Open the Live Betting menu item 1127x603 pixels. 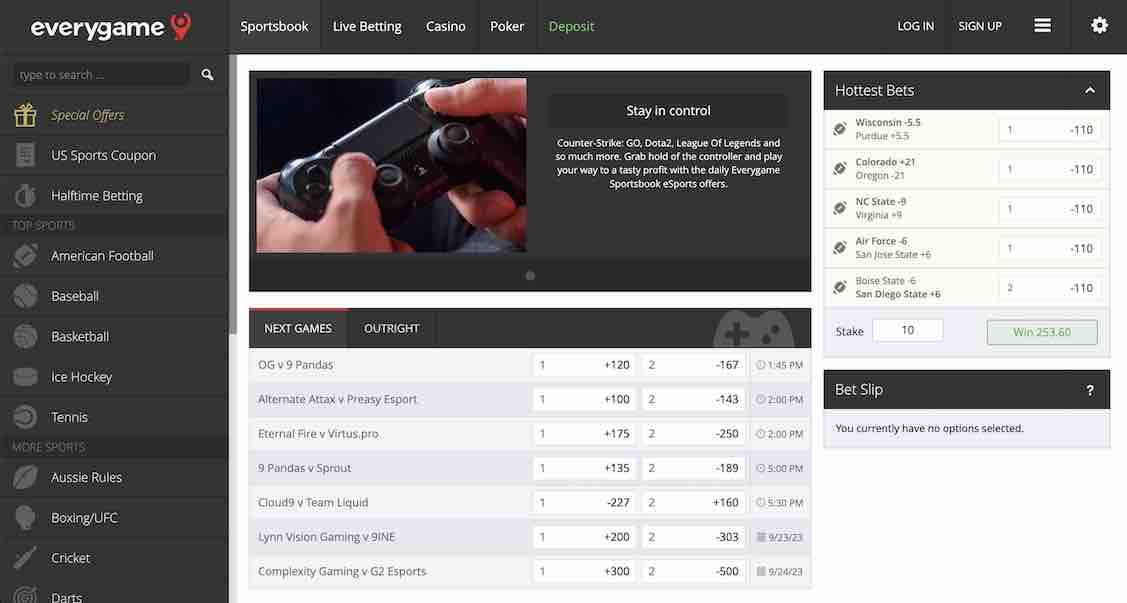pyautogui.click(x=367, y=26)
